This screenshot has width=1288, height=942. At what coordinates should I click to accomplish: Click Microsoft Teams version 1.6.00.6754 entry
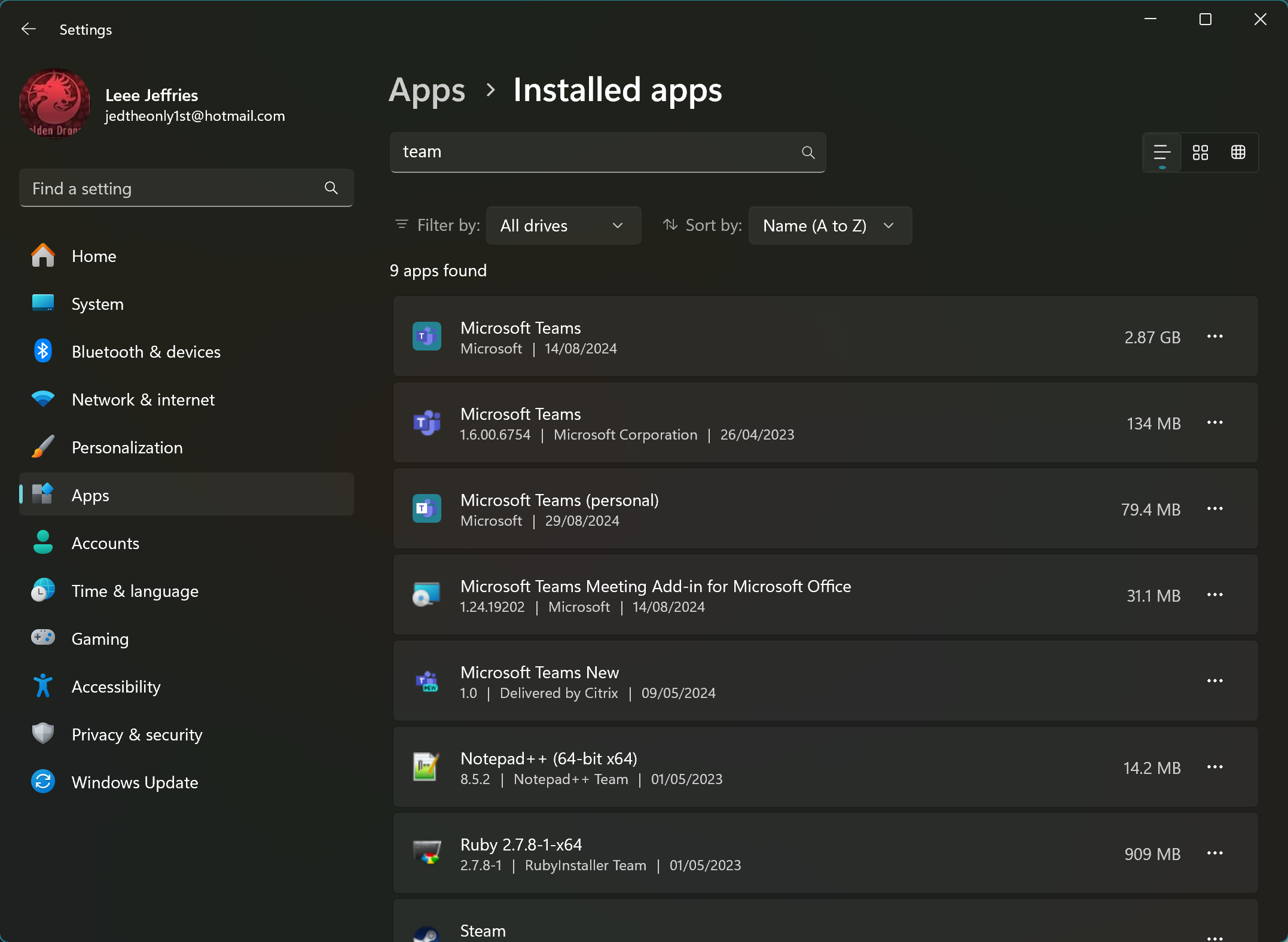(825, 423)
